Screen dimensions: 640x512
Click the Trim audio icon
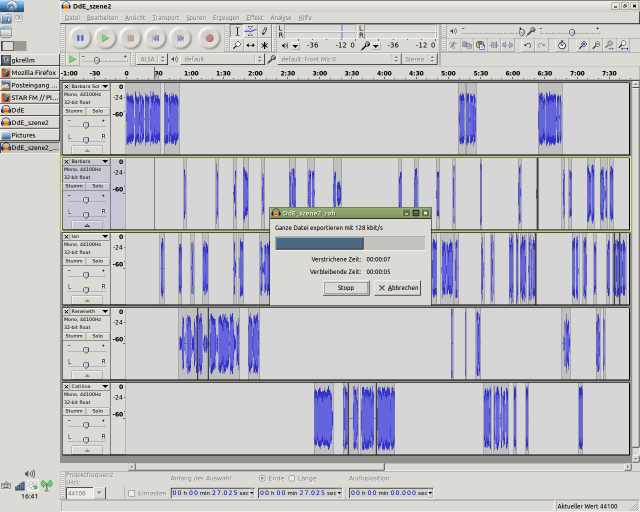point(494,45)
